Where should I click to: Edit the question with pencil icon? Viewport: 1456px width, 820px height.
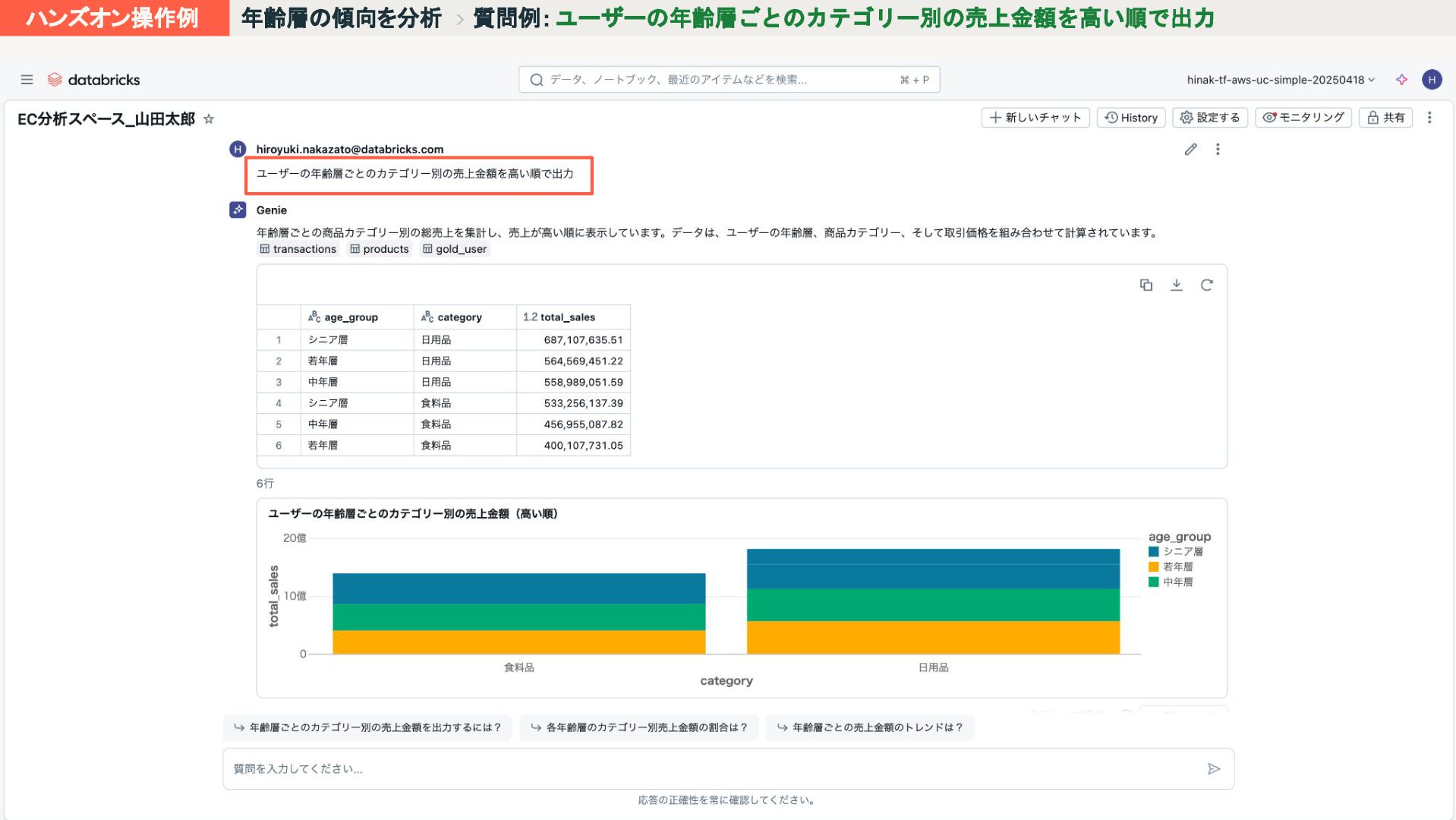[x=1190, y=150]
